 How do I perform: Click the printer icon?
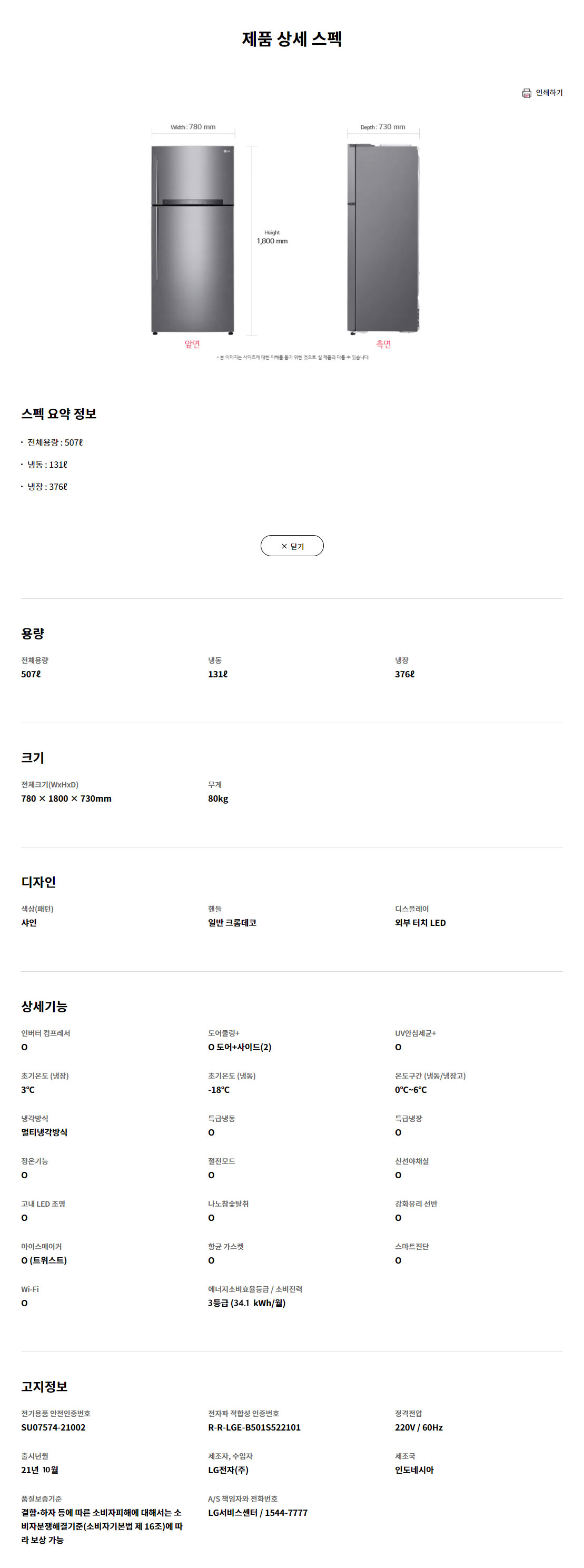coord(526,93)
